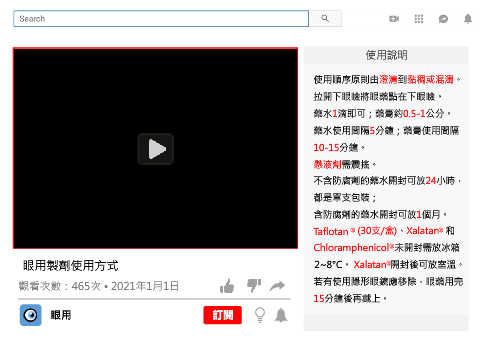Screen dimensions: 480x360
Task: Toggle channel notification bell near 訂閱
Action: (x=281, y=315)
